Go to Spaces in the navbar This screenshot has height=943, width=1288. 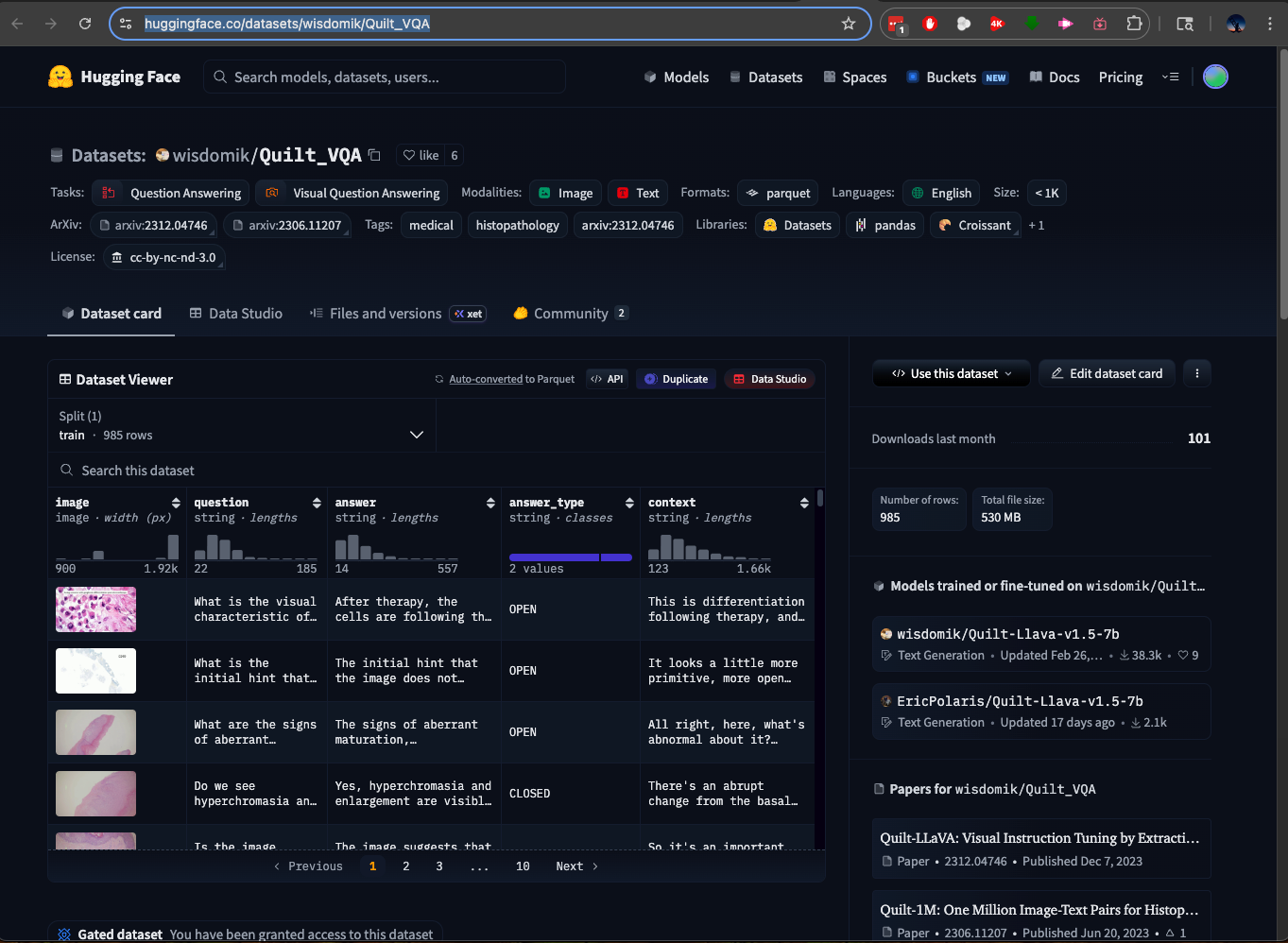tap(855, 77)
